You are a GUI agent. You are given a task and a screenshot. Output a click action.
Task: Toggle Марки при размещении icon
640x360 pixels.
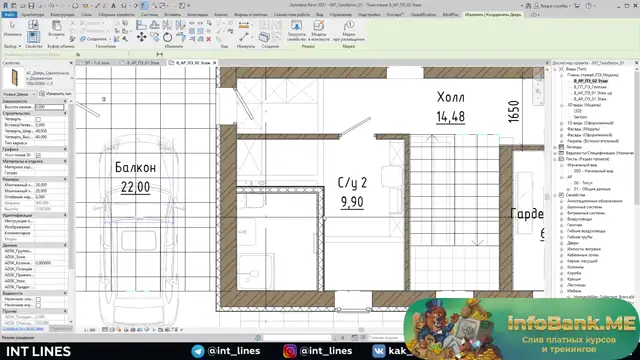(349, 31)
